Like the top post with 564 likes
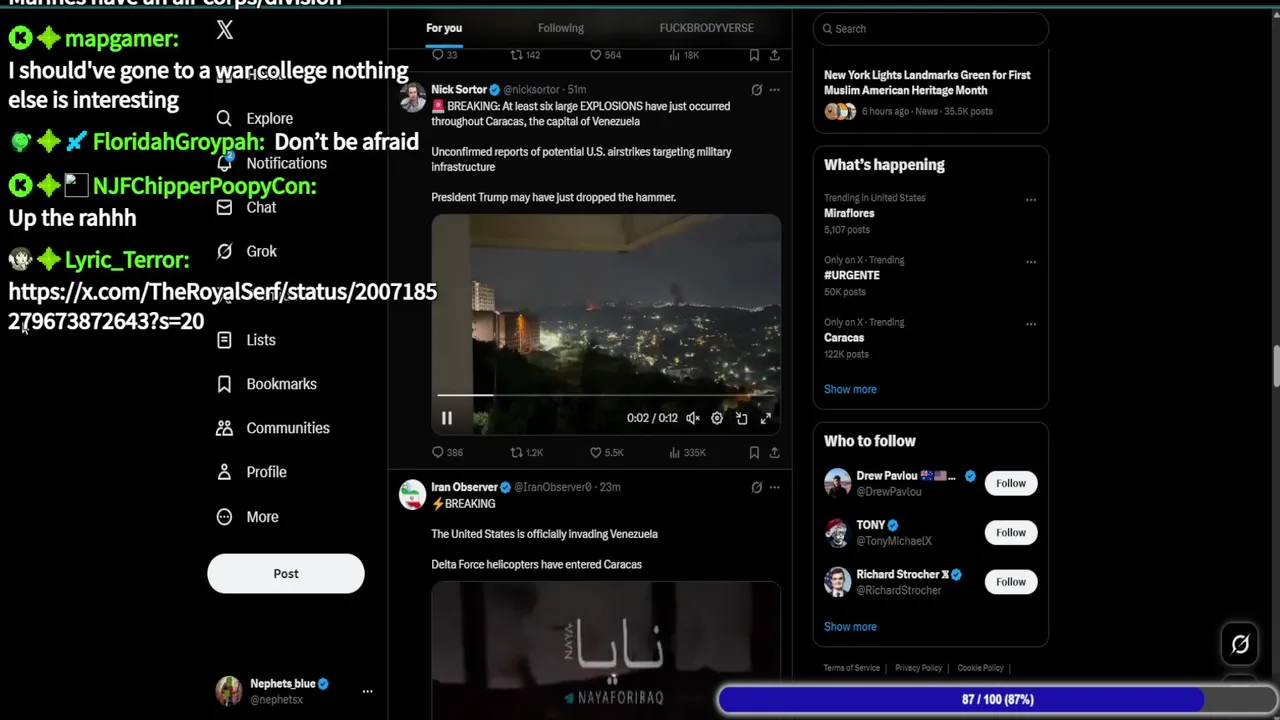The height and width of the screenshot is (720, 1280). [605, 55]
